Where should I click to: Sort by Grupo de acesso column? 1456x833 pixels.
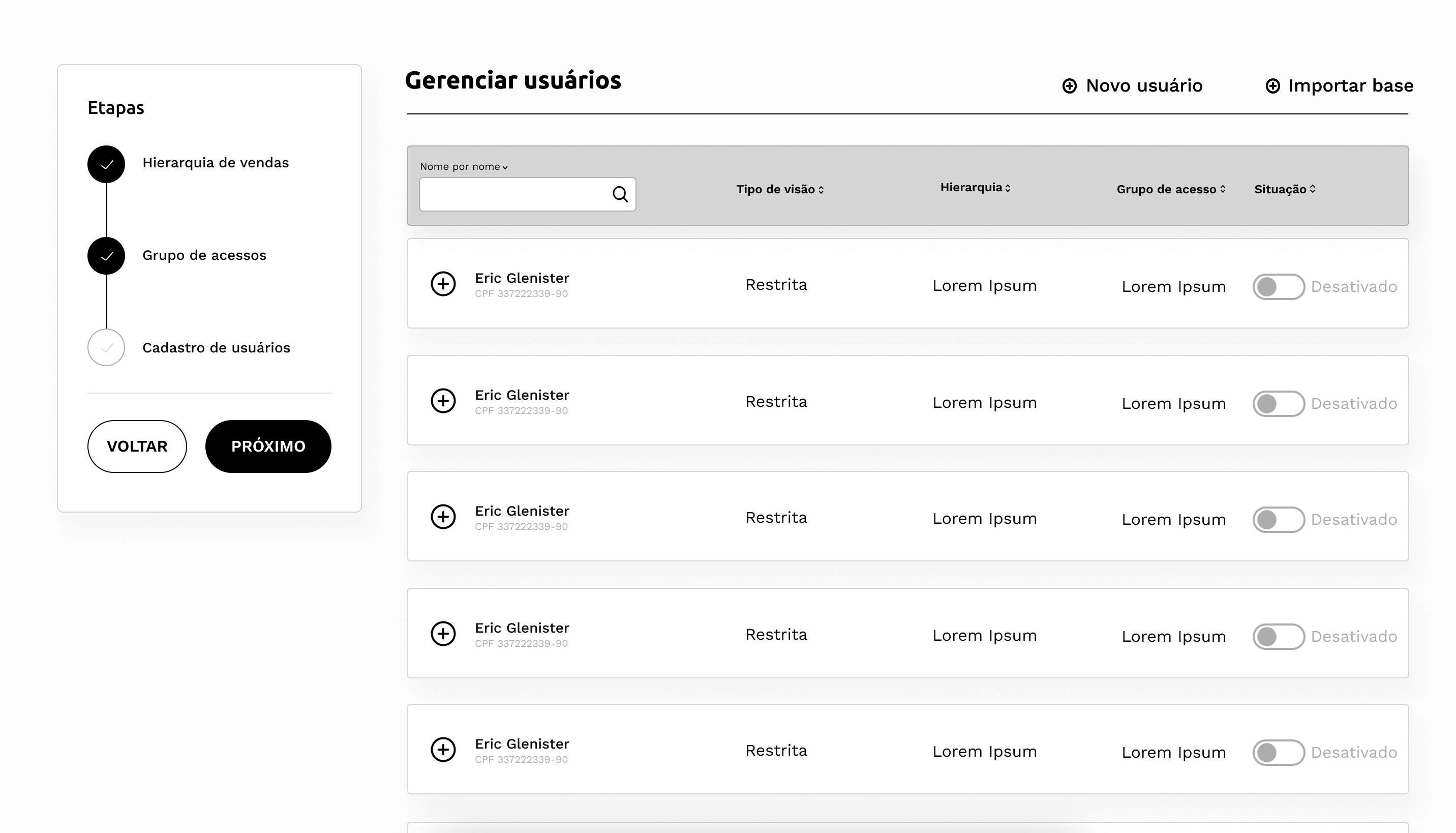click(1170, 189)
